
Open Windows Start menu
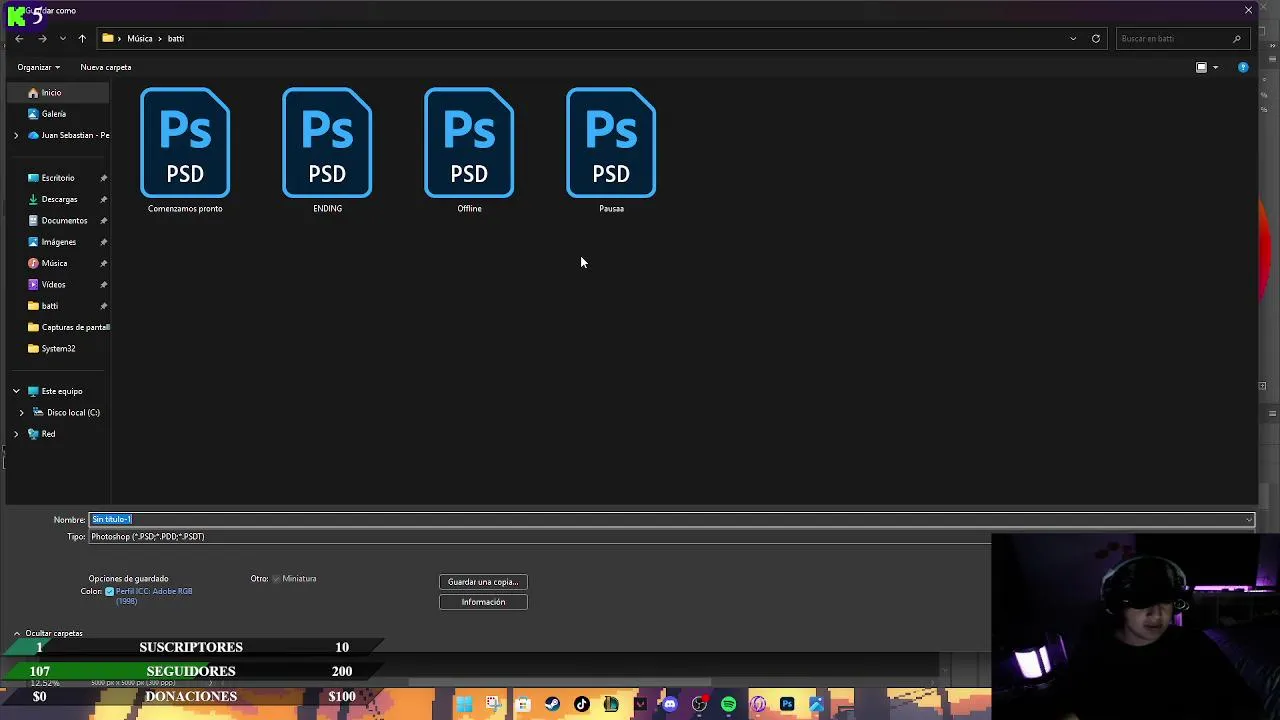coord(464,705)
